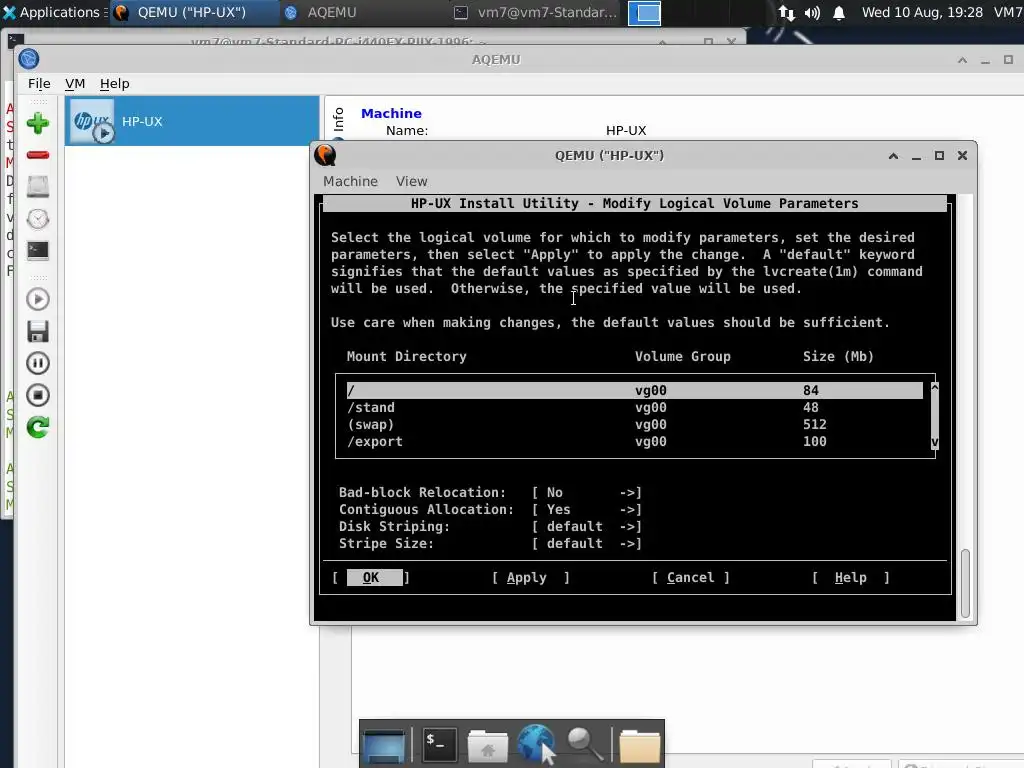Click the QEMU window title bar icon
This screenshot has height=768, width=1024.
pos(325,155)
